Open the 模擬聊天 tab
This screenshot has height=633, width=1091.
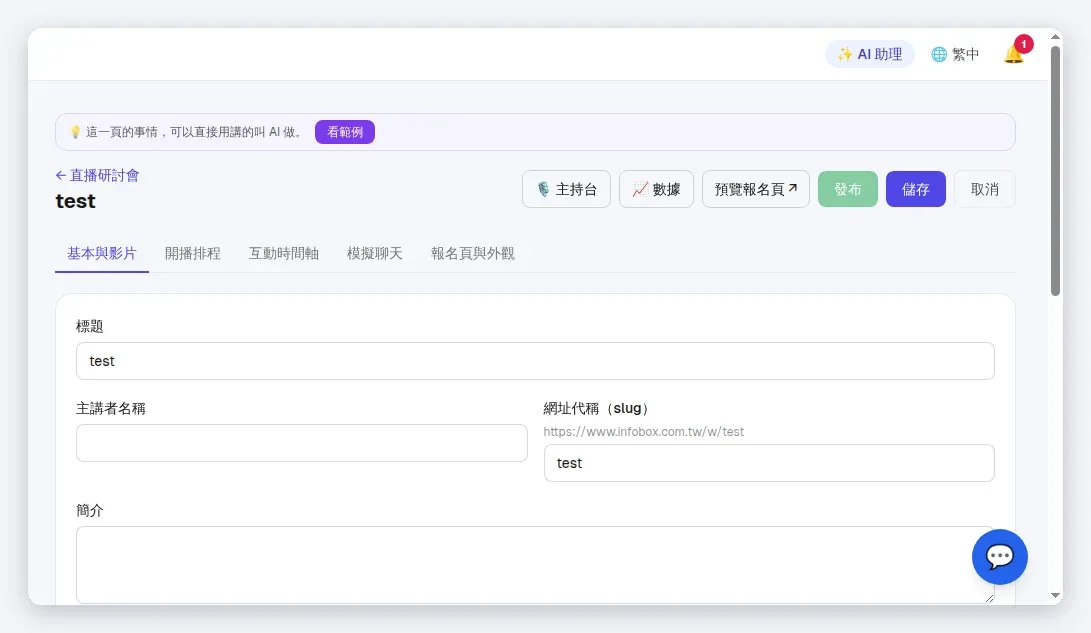coord(374,254)
